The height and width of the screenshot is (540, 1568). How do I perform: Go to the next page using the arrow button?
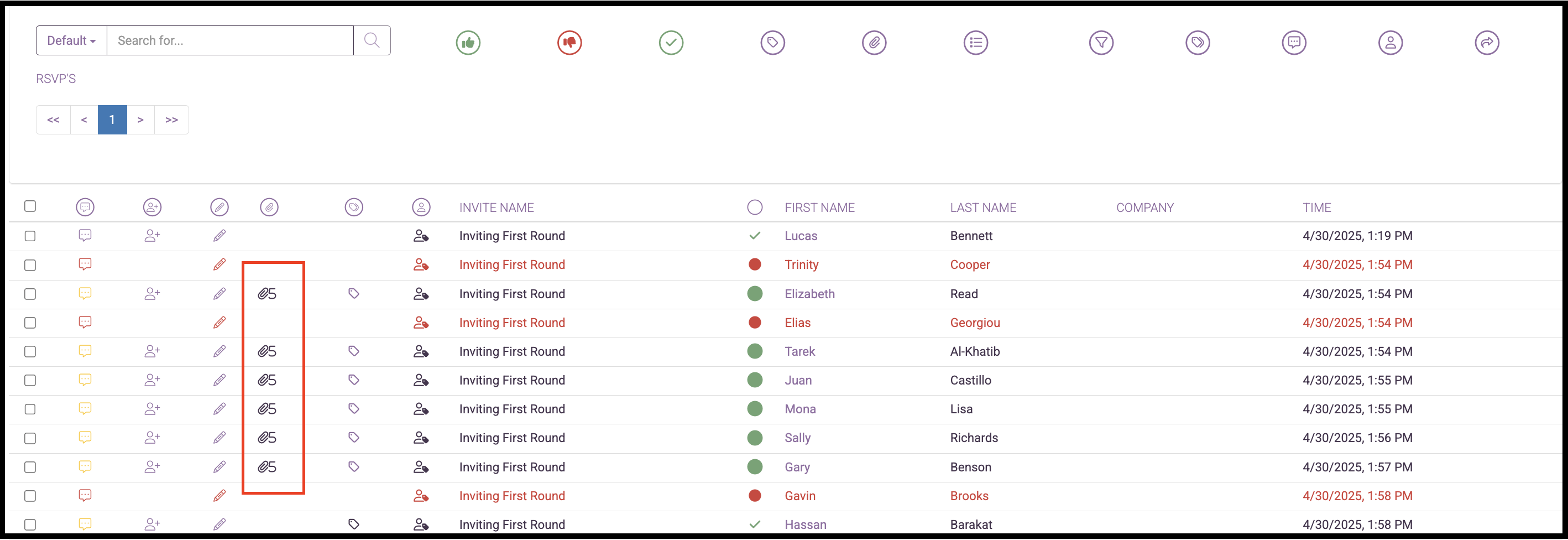(x=141, y=120)
